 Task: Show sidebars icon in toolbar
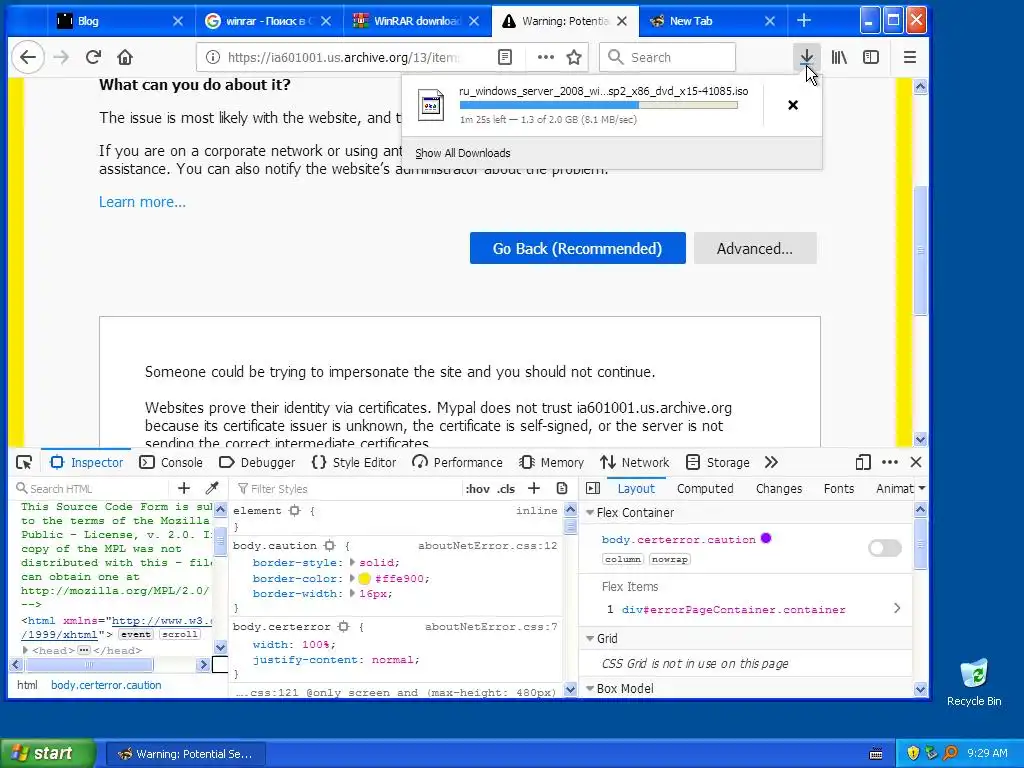click(871, 57)
